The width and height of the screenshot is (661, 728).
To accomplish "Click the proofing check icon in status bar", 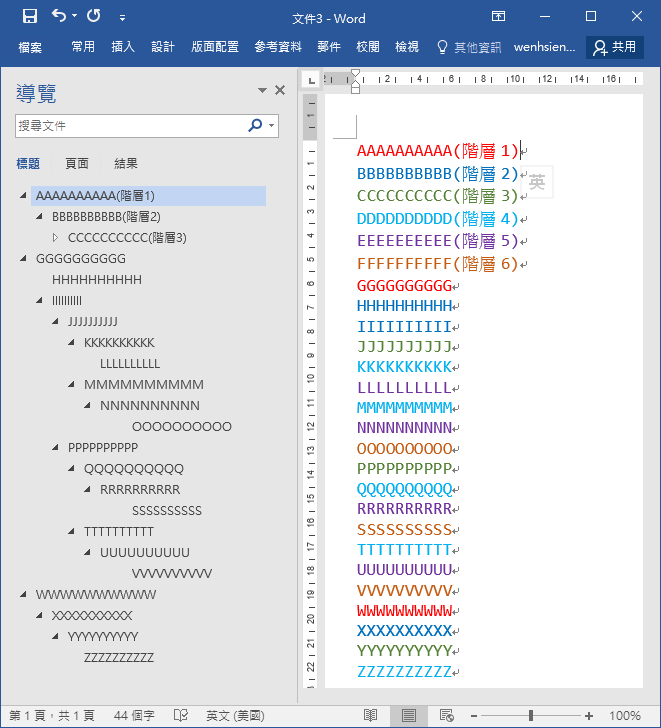I will (x=181, y=715).
